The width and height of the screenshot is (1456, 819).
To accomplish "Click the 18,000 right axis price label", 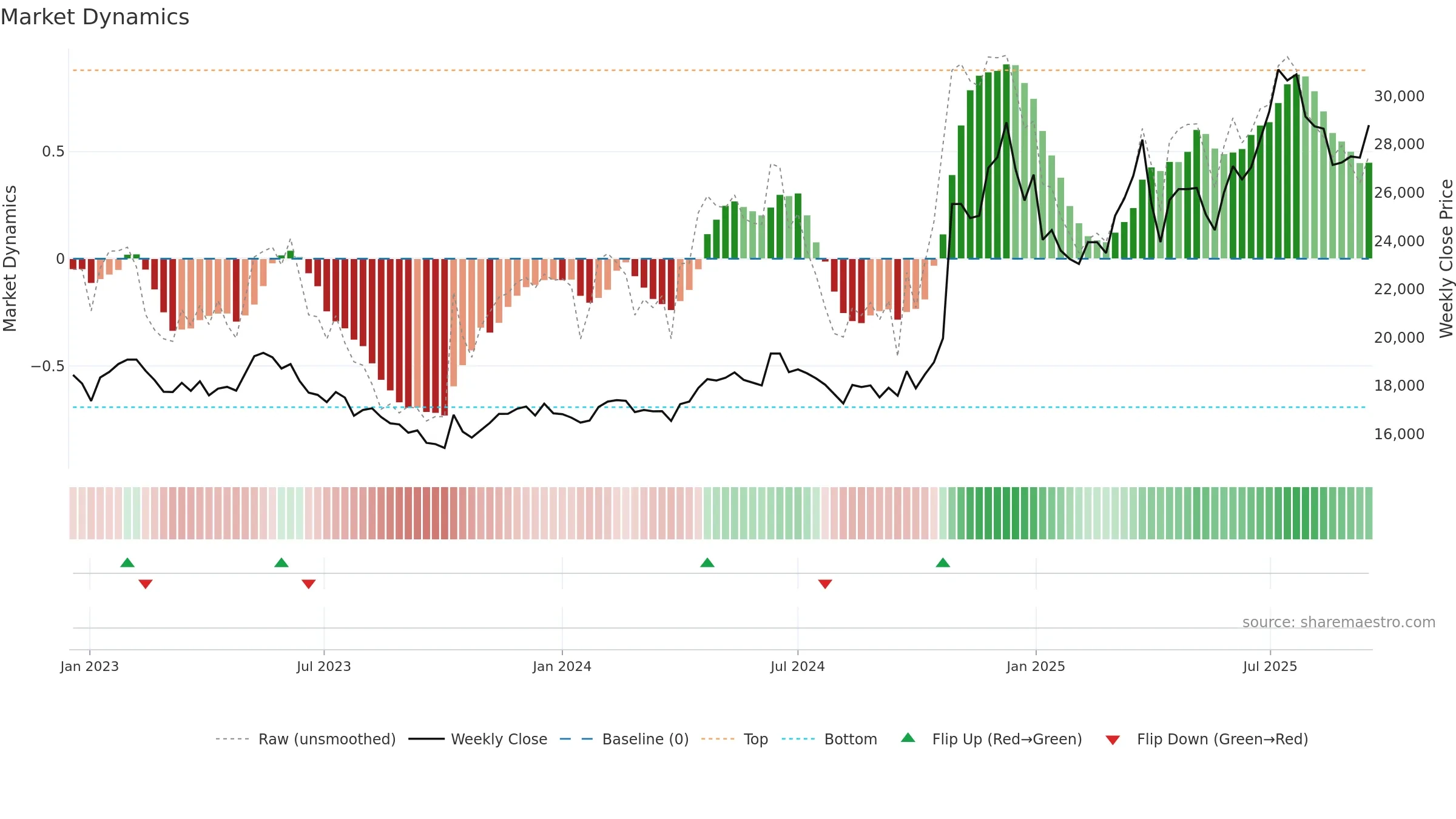I will click(x=1400, y=386).
